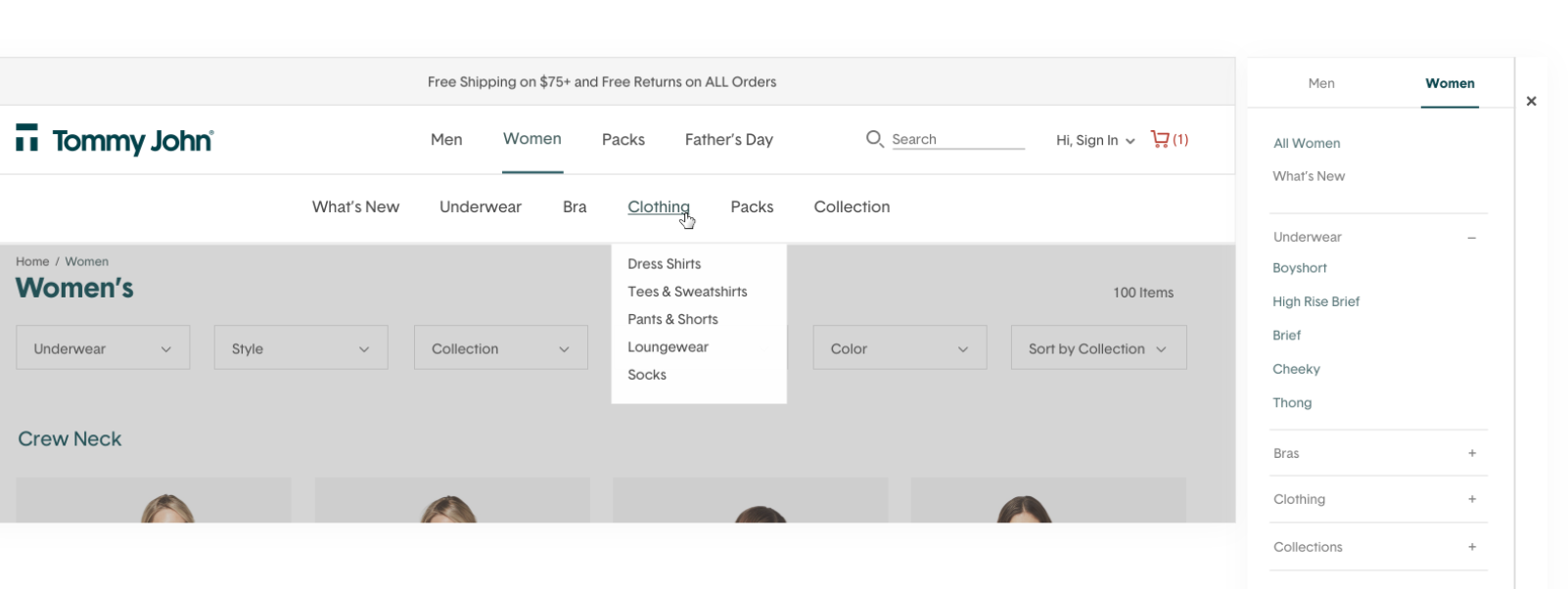The height and width of the screenshot is (589, 1568).
Task: Open Thong link in side panel
Action: click(1292, 403)
